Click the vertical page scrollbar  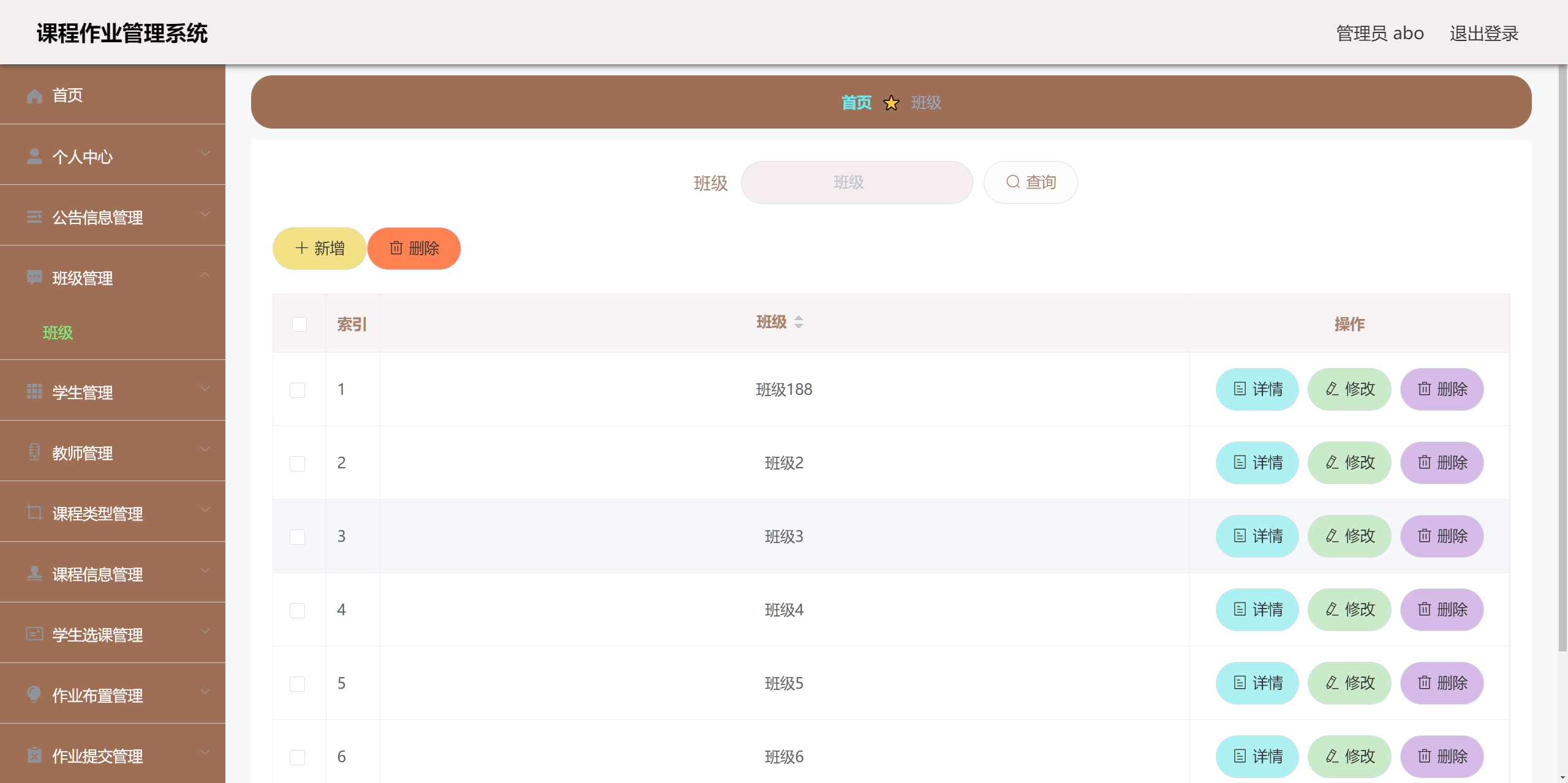1562,358
